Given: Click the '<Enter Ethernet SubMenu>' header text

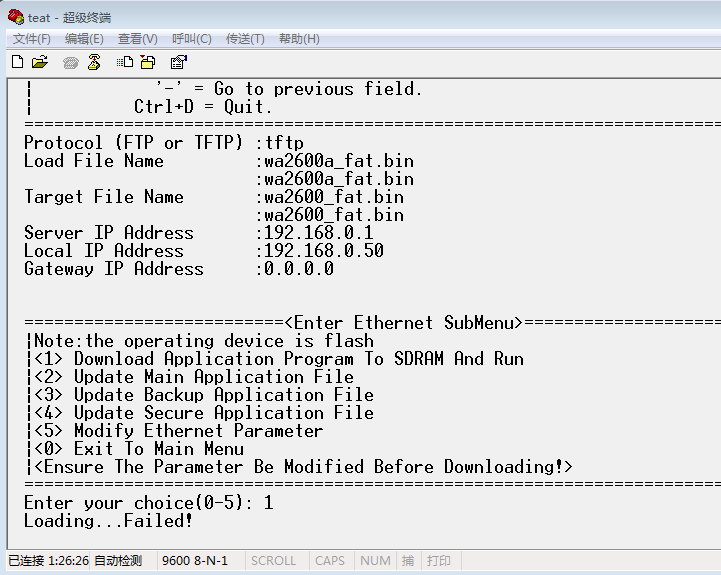Looking at the screenshot, I should point(404,322).
